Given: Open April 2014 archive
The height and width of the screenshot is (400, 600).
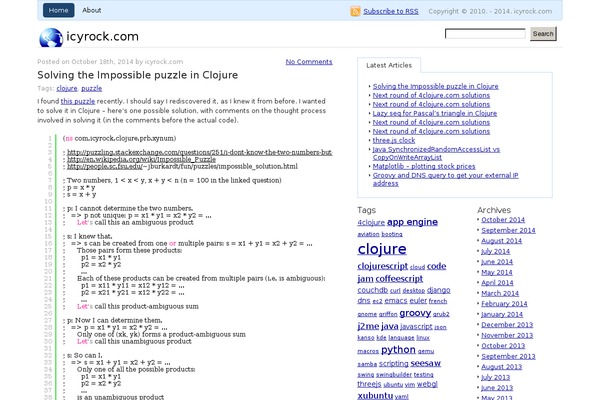Looking at the screenshot, I should pyautogui.click(x=497, y=282).
